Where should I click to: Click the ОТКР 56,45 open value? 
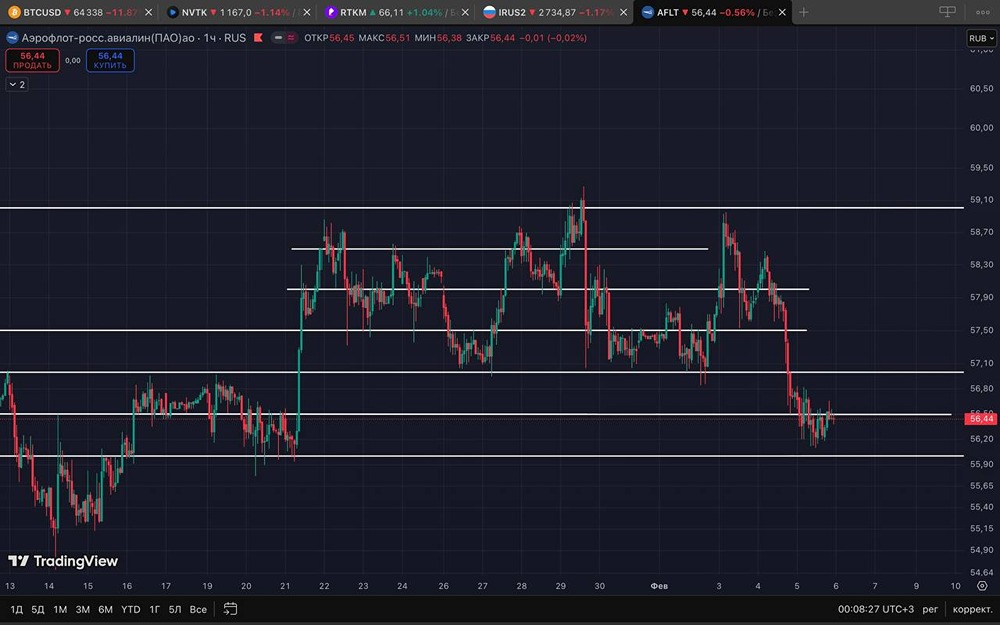tap(329, 38)
